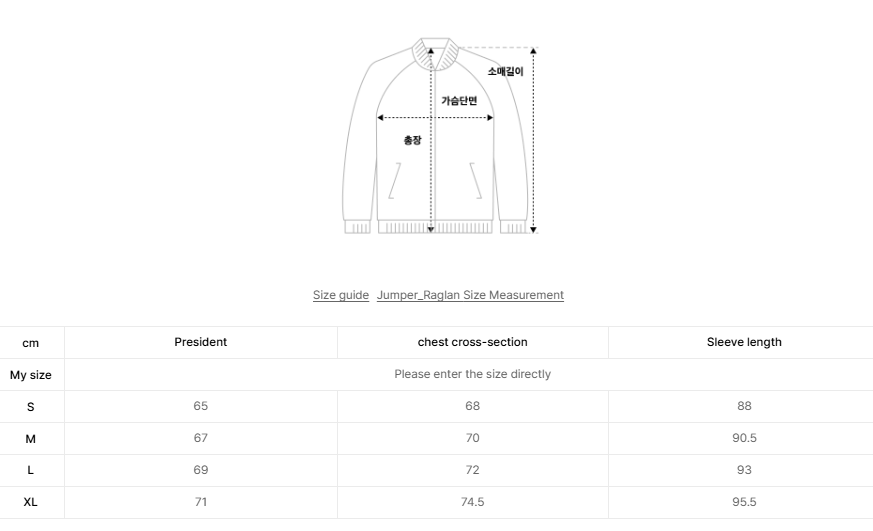873x531 pixels.
Task: Click the cm column header
Action: (31, 343)
